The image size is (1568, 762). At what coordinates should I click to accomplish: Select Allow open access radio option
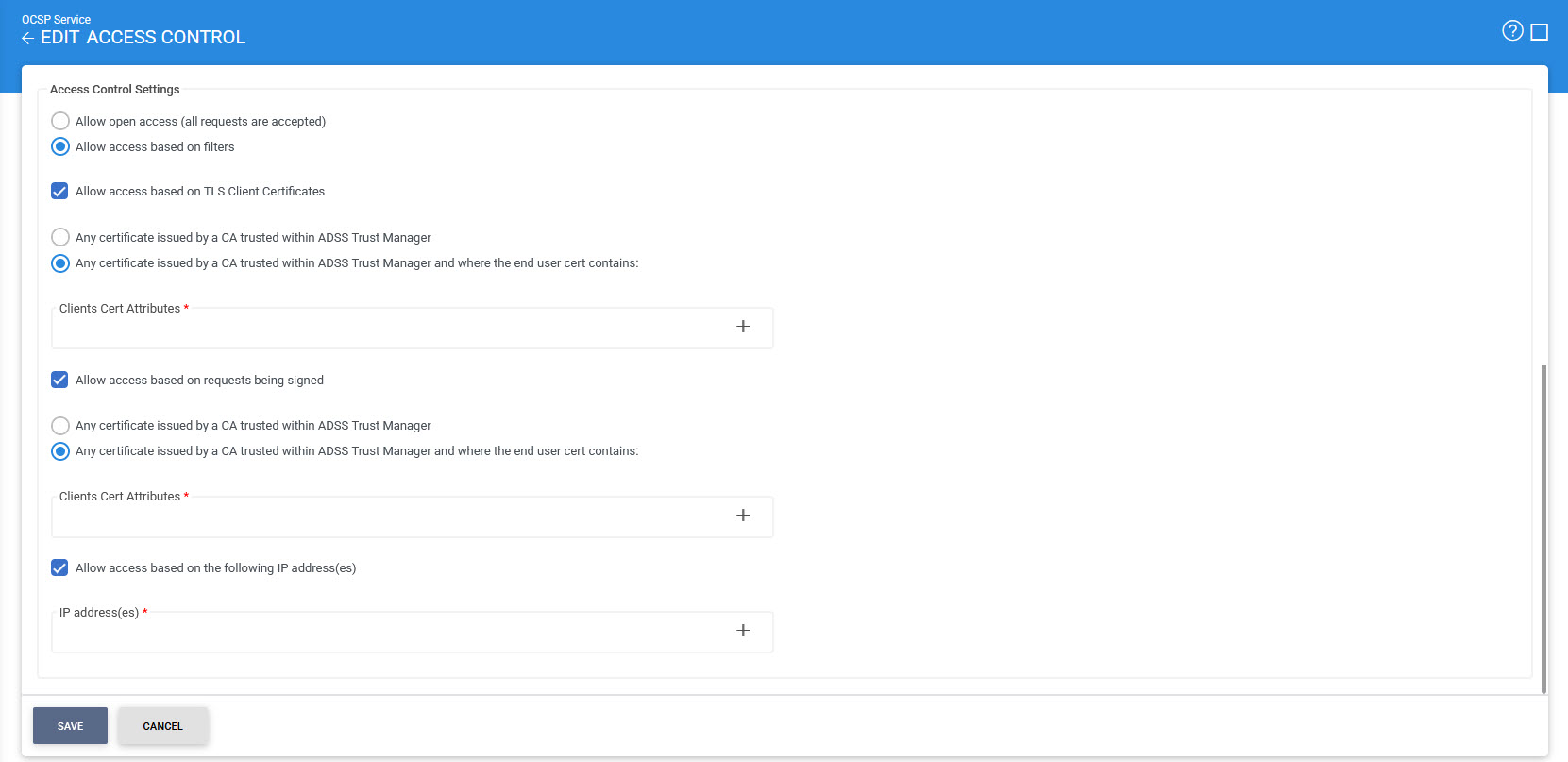(x=60, y=121)
